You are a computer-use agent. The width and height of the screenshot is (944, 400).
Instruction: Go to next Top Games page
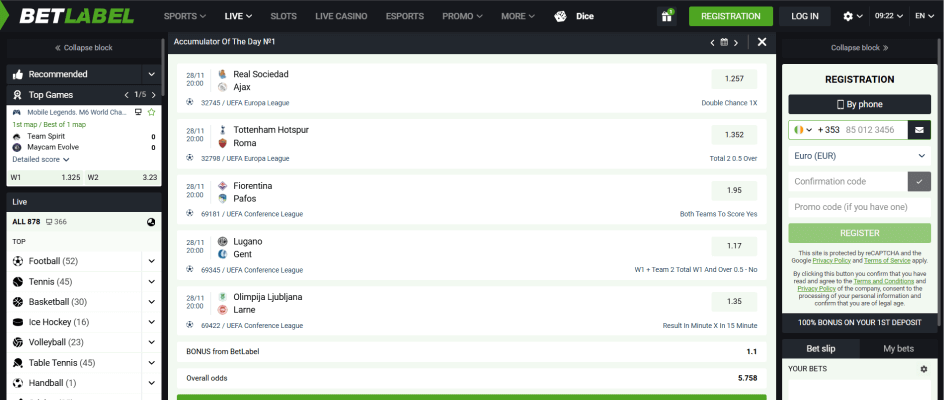coord(154,95)
